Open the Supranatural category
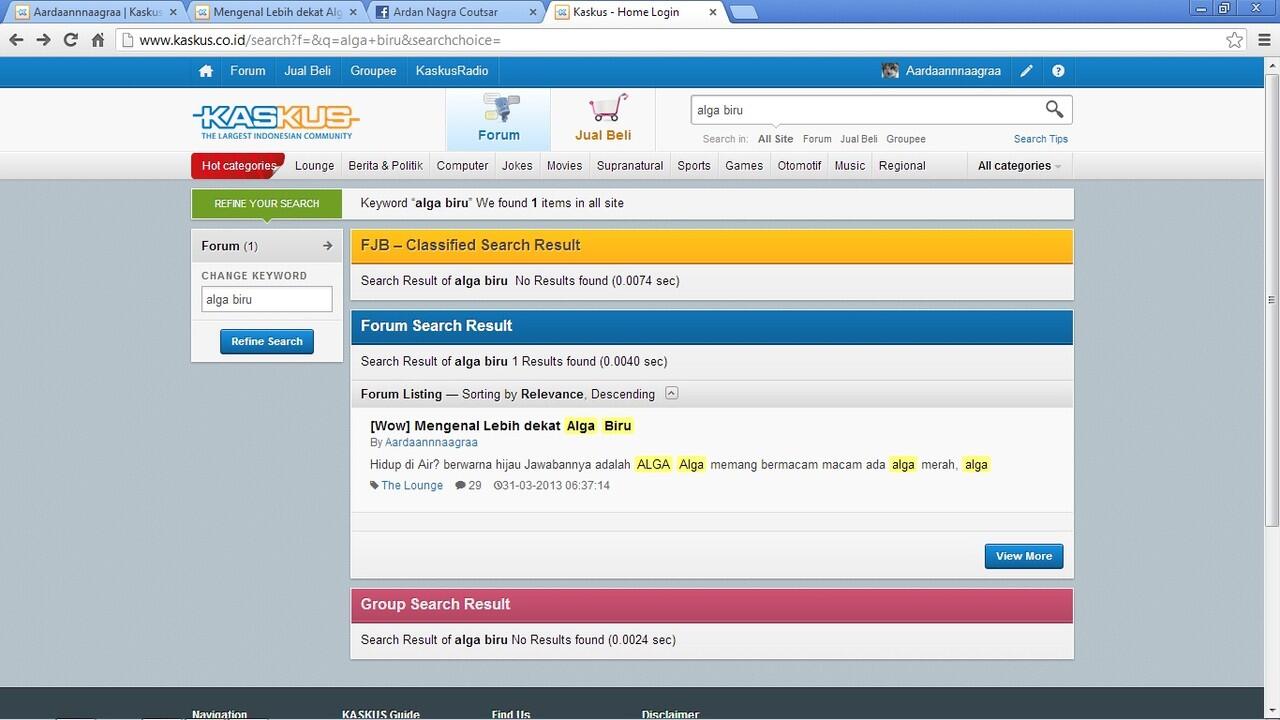 coord(630,166)
